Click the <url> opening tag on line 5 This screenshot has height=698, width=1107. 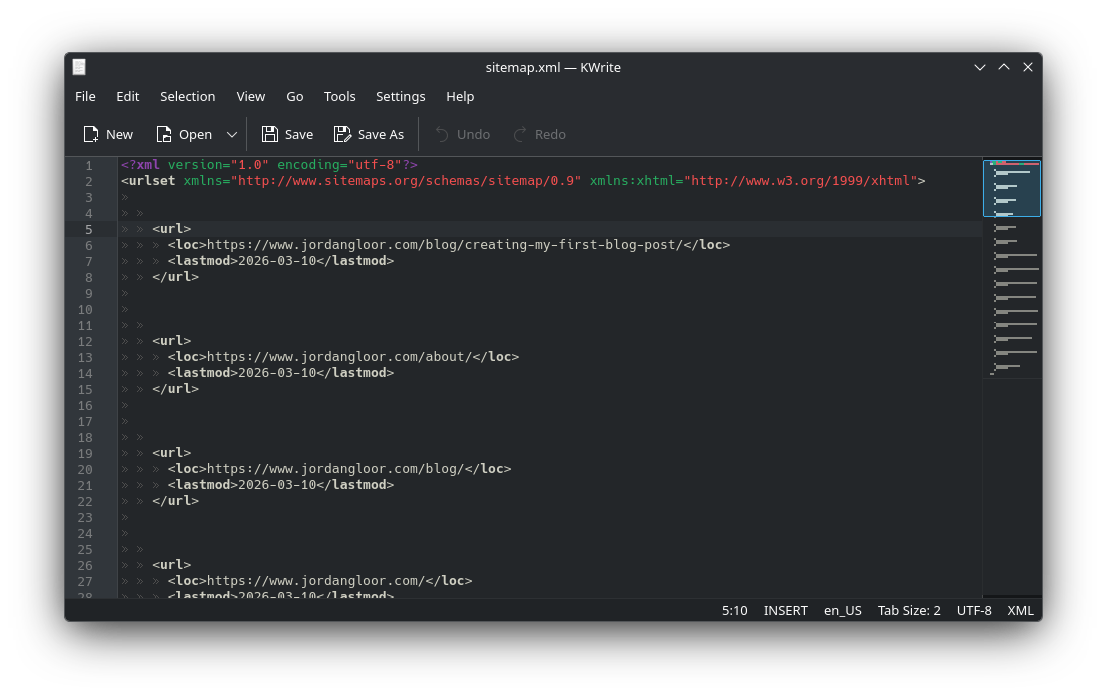click(x=172, y=229)
